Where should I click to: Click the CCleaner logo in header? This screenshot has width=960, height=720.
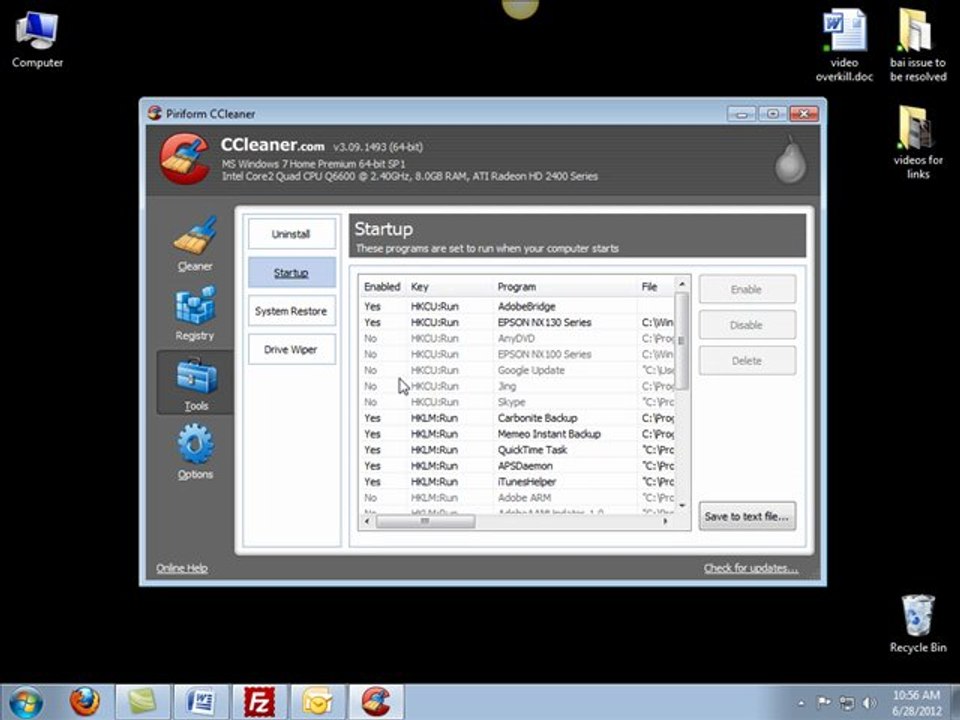[x=184, y=159]
